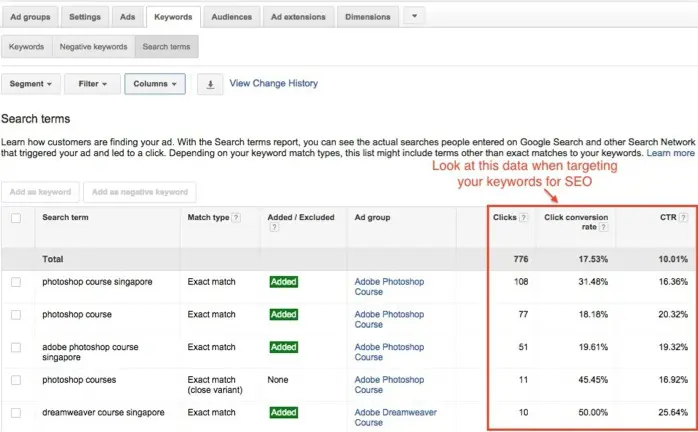This screenshot has width=698, height=432.
Task: Click the 'Exact match (close variant)' cell
Action: pos(215,385)
